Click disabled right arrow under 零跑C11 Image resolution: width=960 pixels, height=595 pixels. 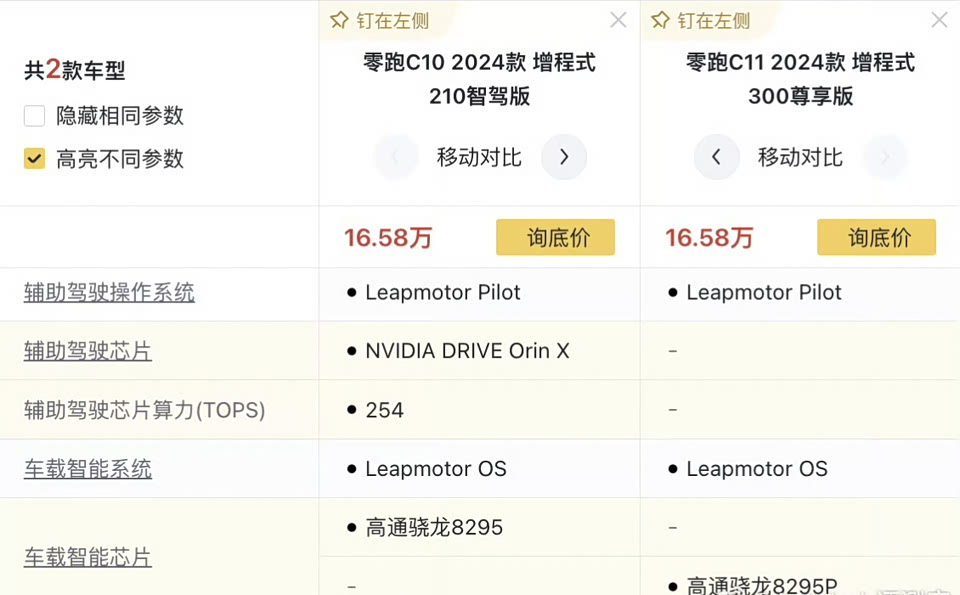[x=884, y=157]
